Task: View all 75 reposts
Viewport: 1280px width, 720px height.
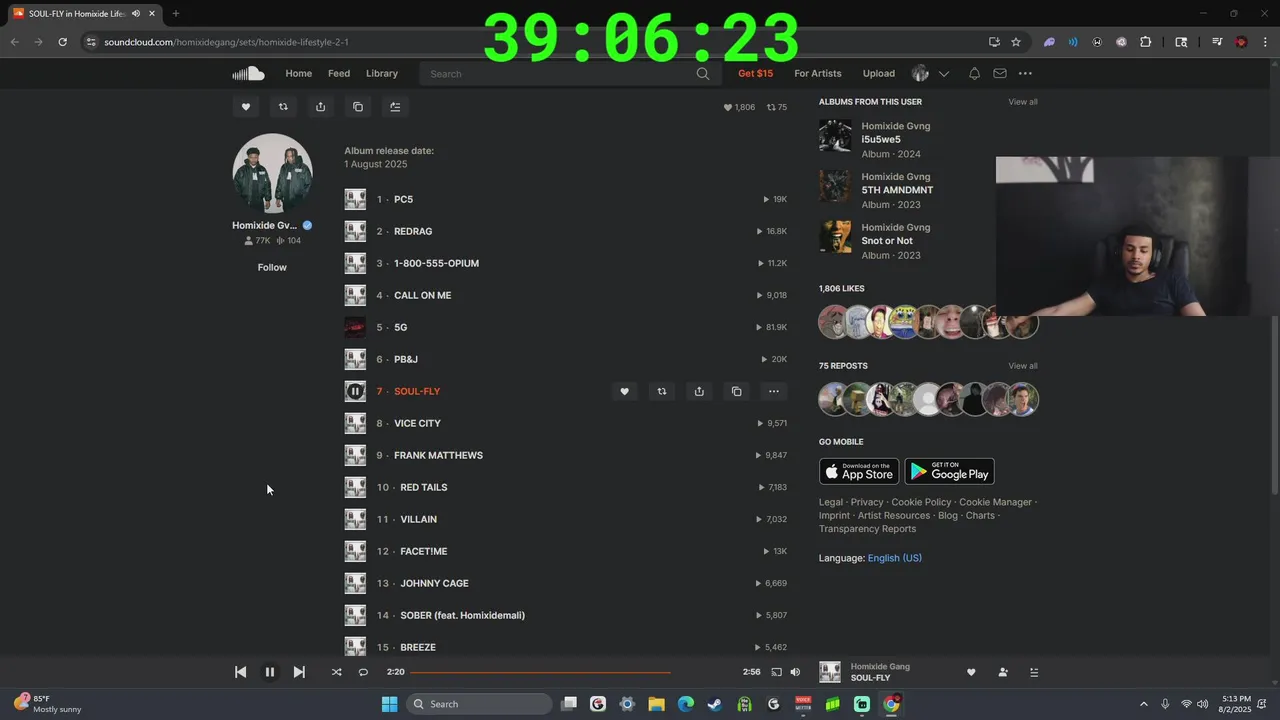Action: pyautogui.click(x=1023, y=366)
